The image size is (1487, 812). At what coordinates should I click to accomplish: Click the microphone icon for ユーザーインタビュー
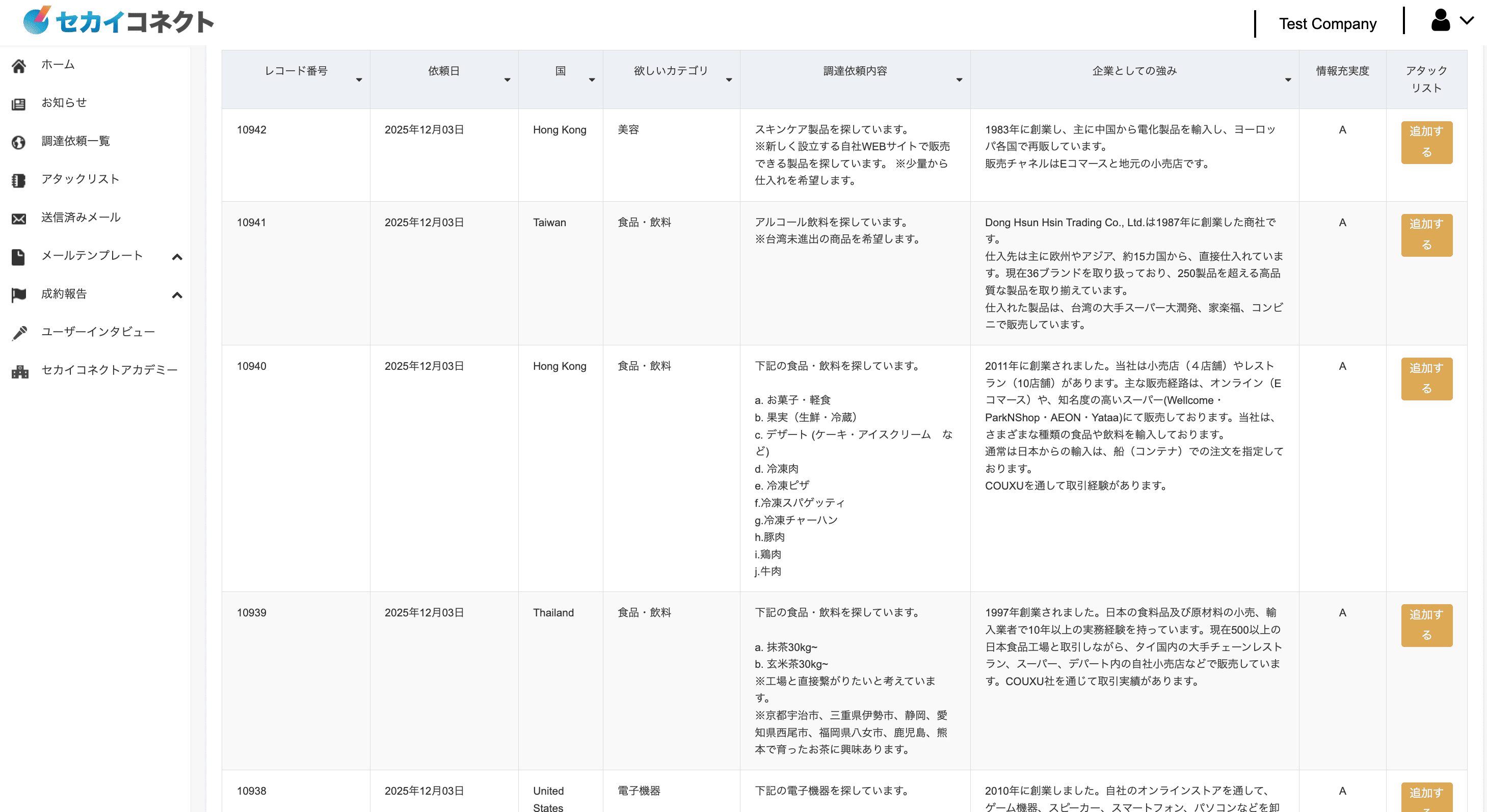click(18, 333)
